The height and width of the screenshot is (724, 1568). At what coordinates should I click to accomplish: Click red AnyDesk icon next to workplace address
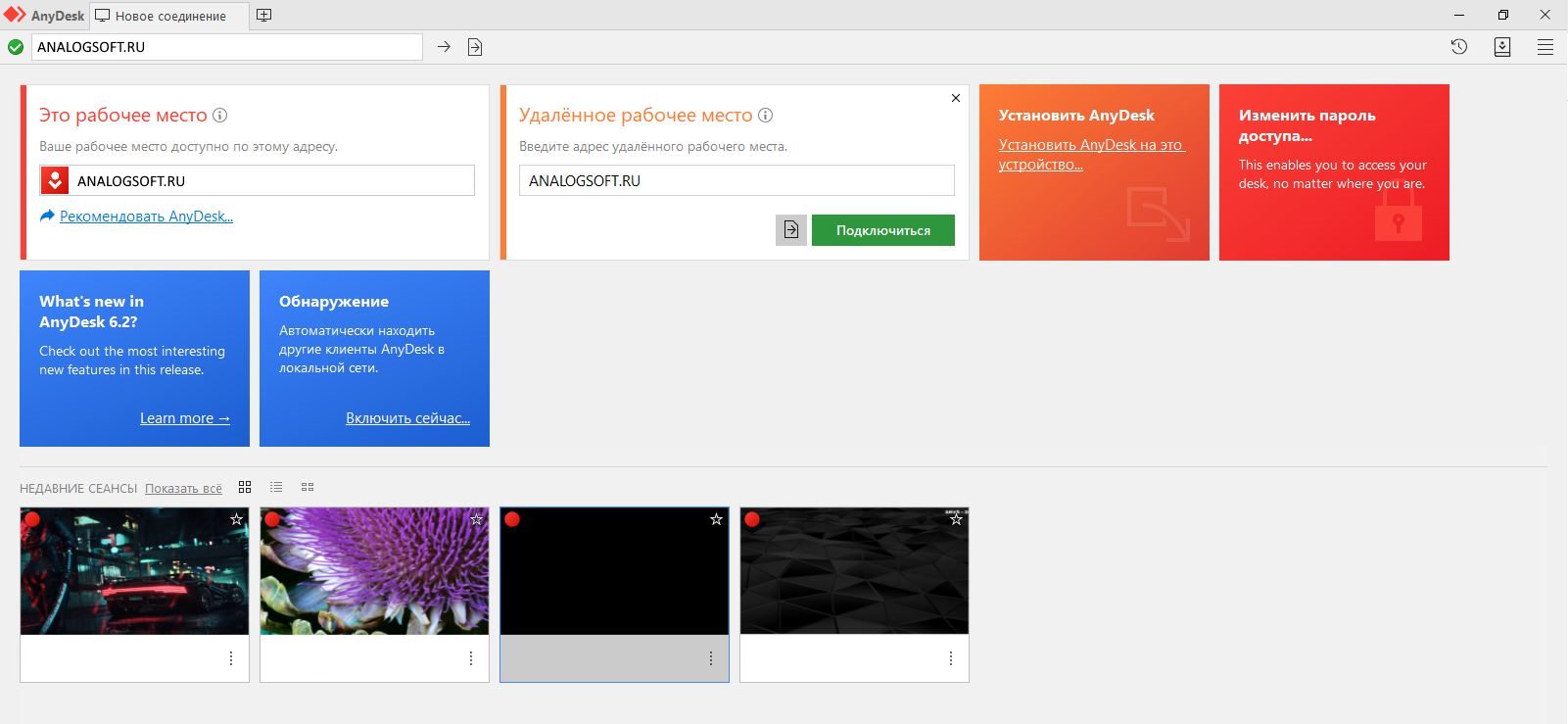[55, 180]
